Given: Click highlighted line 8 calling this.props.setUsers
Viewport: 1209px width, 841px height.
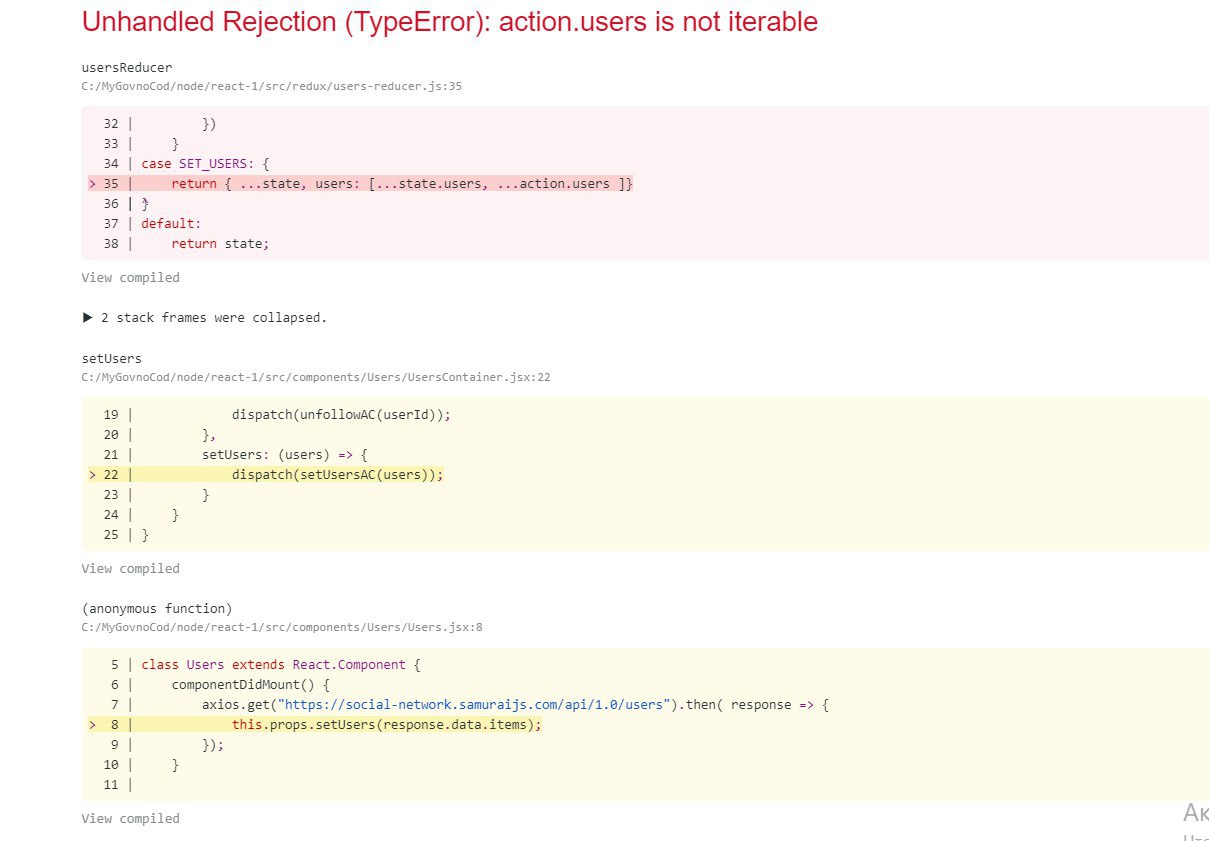Looking at the screenshot, I should [386, 725].
